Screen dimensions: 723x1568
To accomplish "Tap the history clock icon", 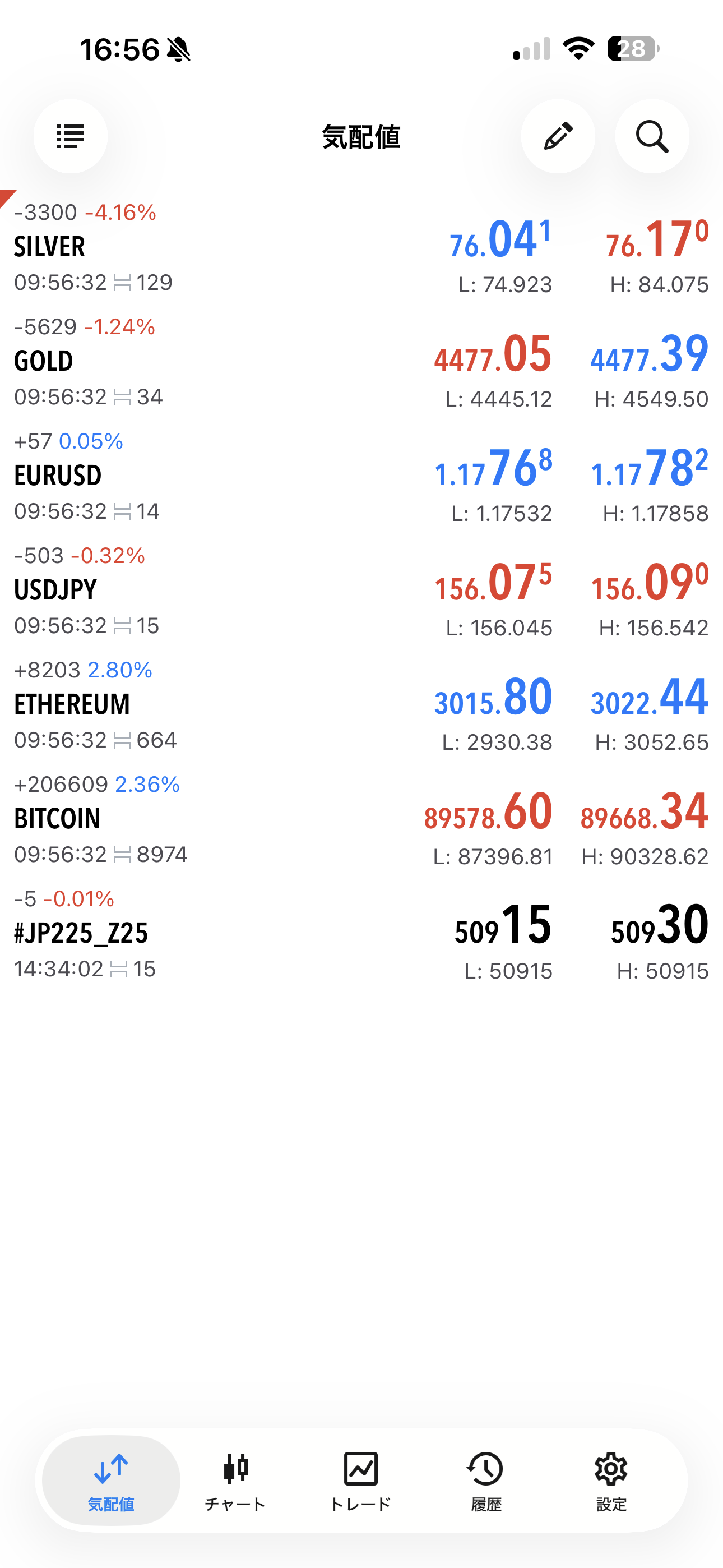I will [486, 1468].
